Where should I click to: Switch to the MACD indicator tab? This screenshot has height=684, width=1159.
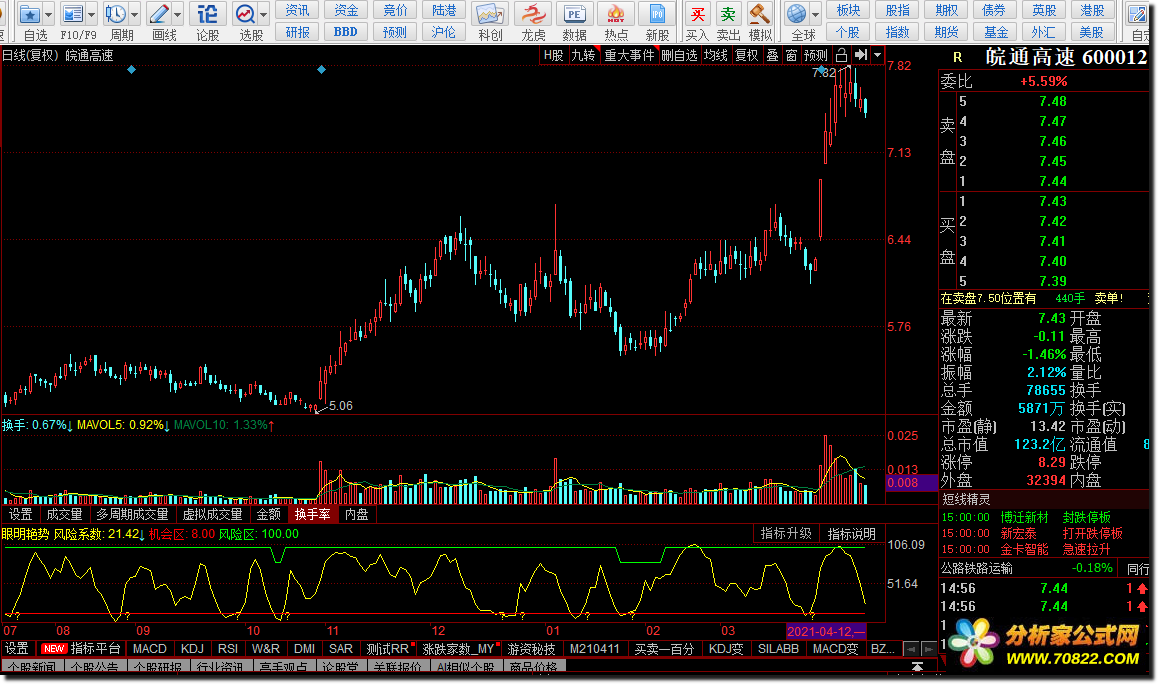[x=149, y=649]
